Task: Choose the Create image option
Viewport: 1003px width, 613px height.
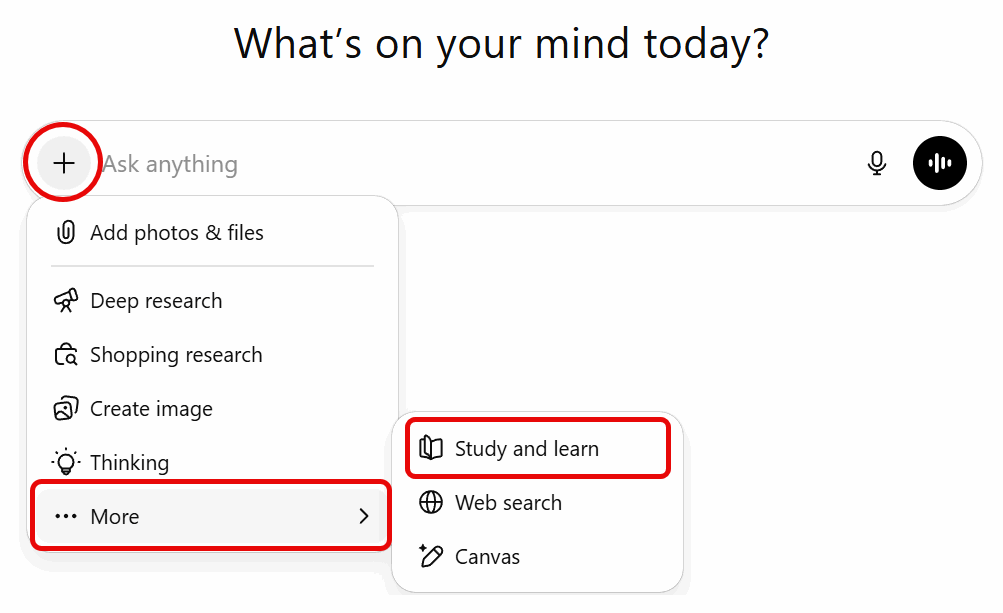Action: (x=151, y=409)
